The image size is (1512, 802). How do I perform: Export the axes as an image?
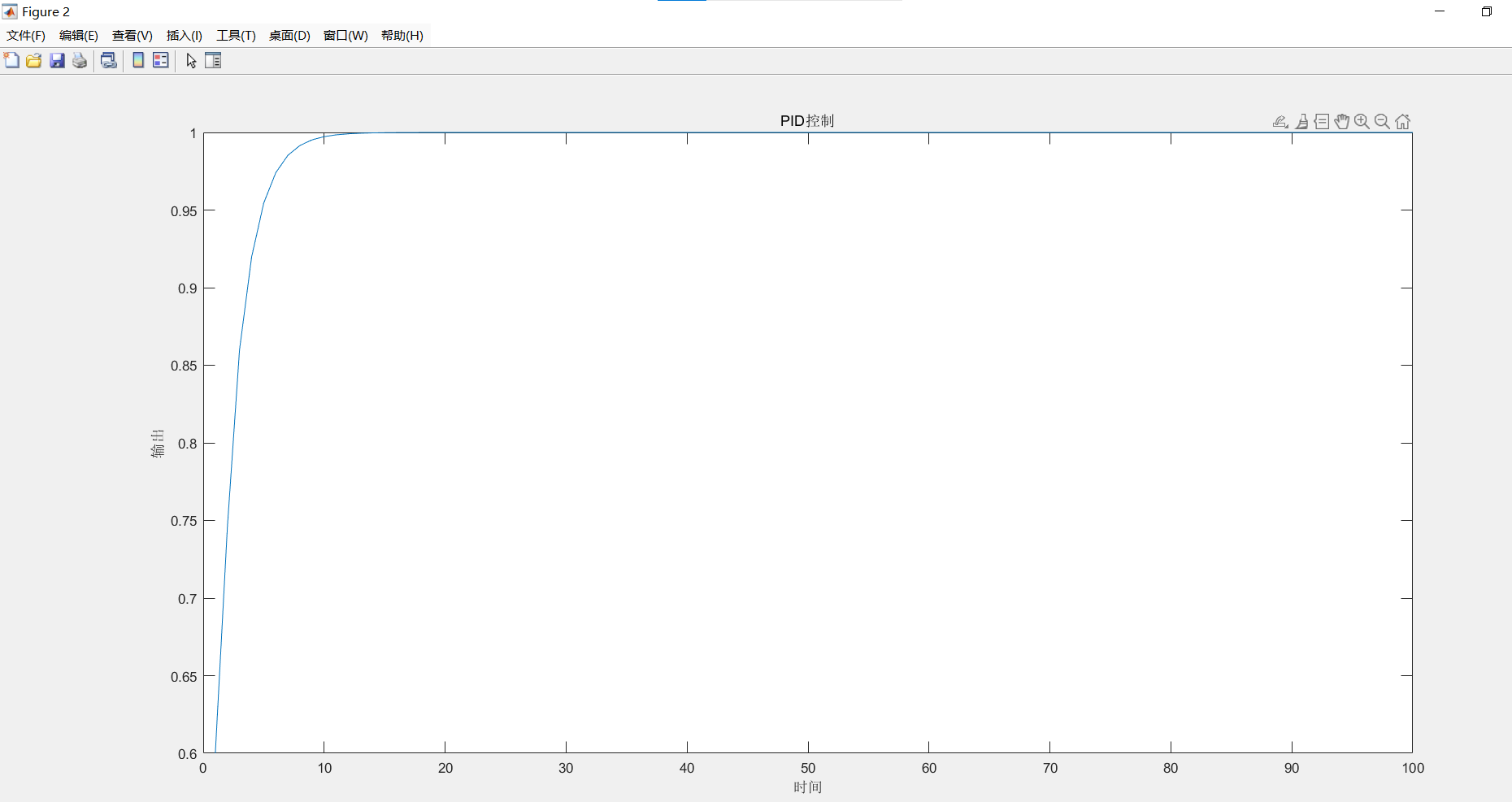tap(1278, 119)
